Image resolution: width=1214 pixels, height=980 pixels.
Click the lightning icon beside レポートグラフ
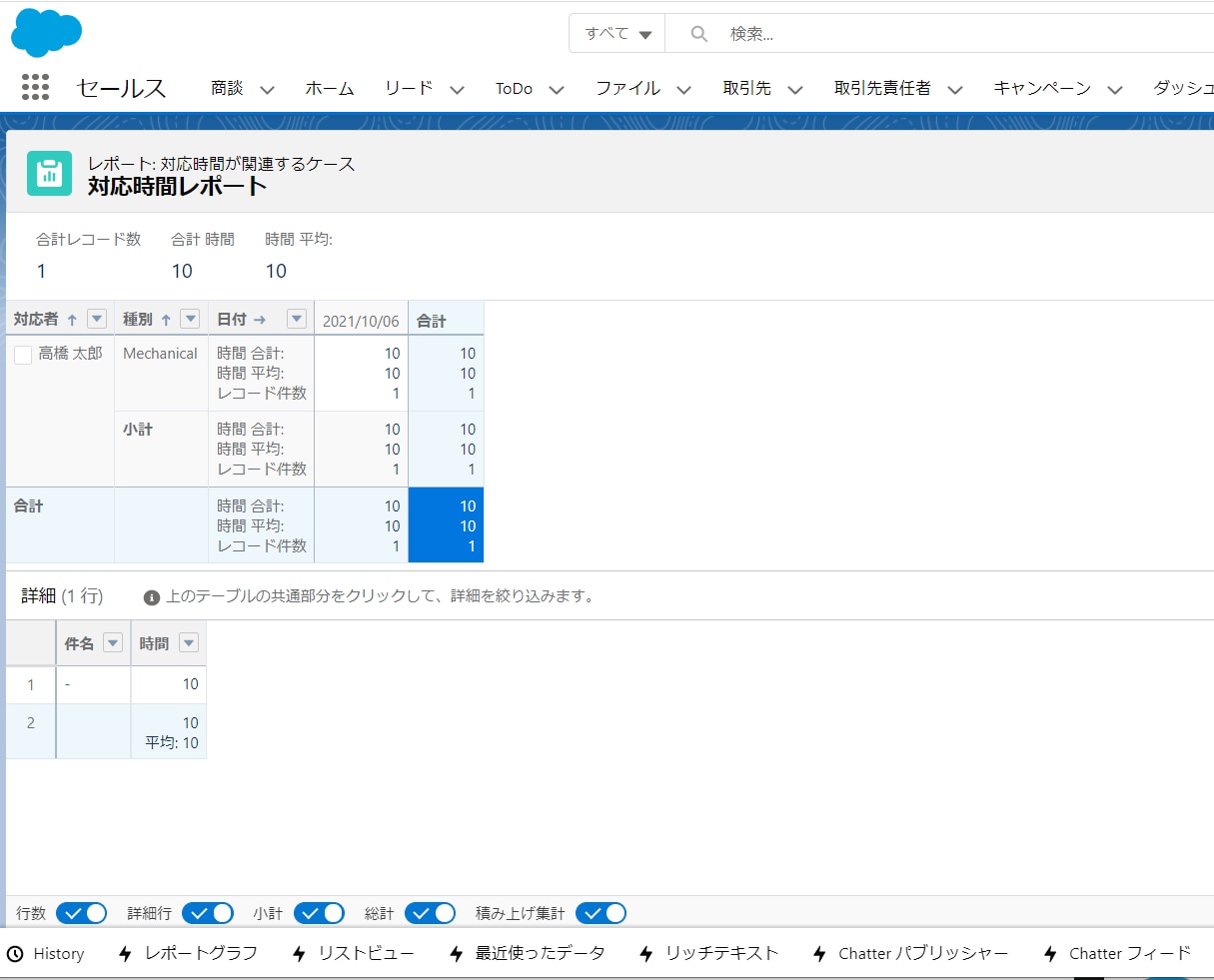[x=125, y=954]
